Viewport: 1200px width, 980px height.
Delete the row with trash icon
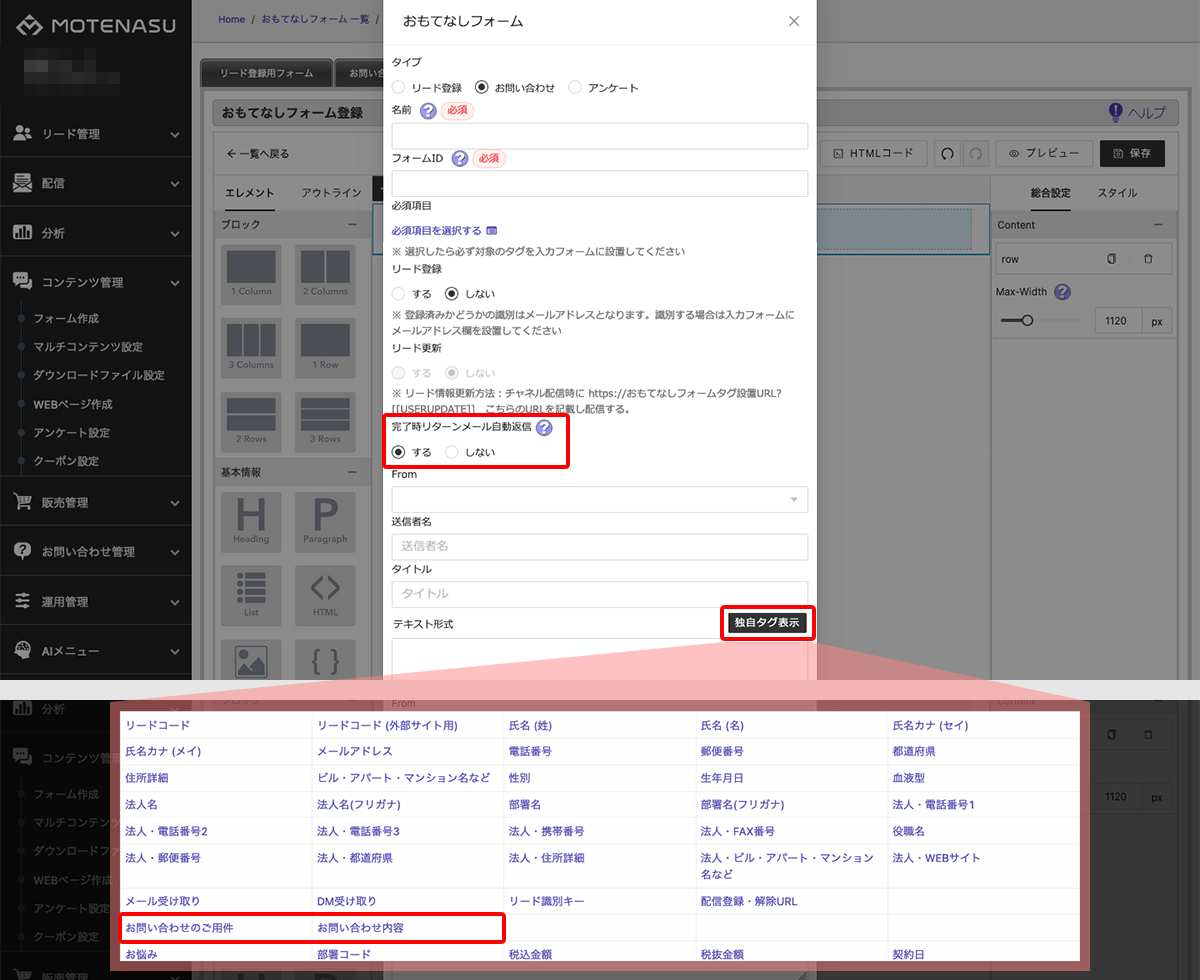(1148, 259)
